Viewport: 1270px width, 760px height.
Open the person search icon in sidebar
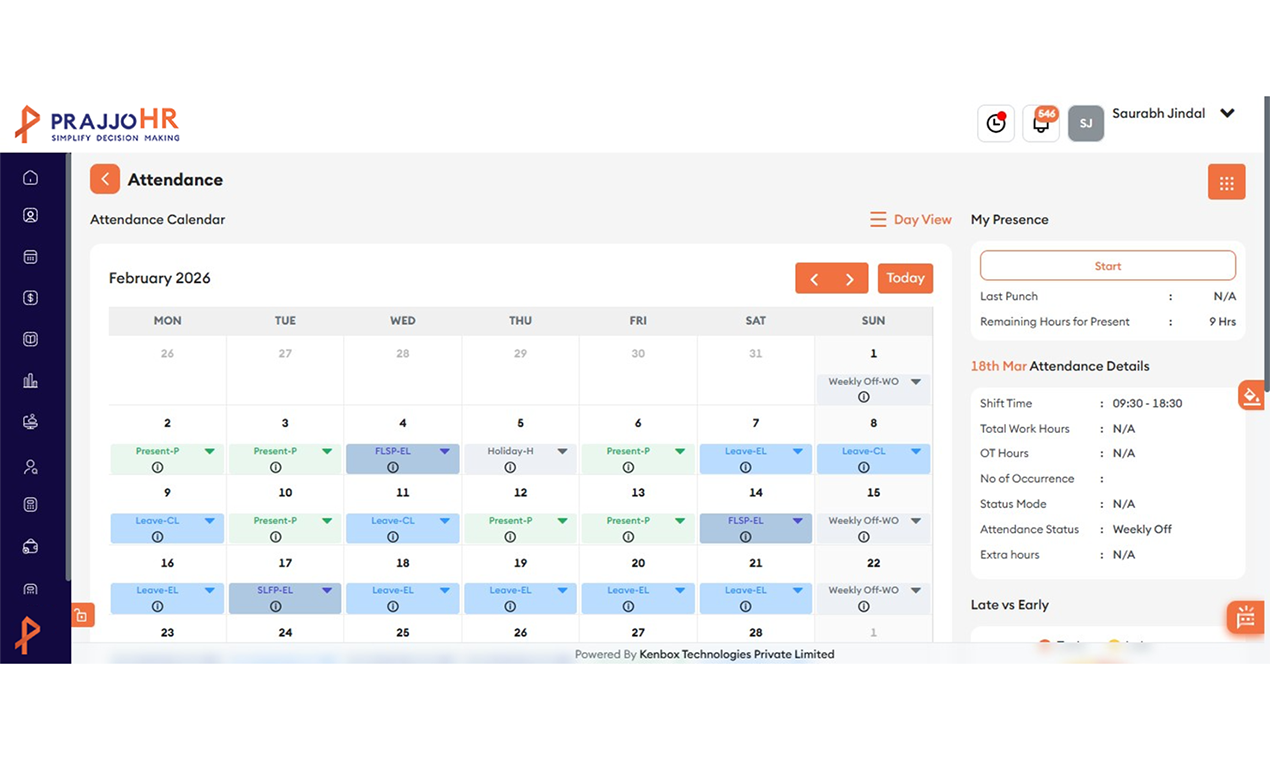point(31,467)
